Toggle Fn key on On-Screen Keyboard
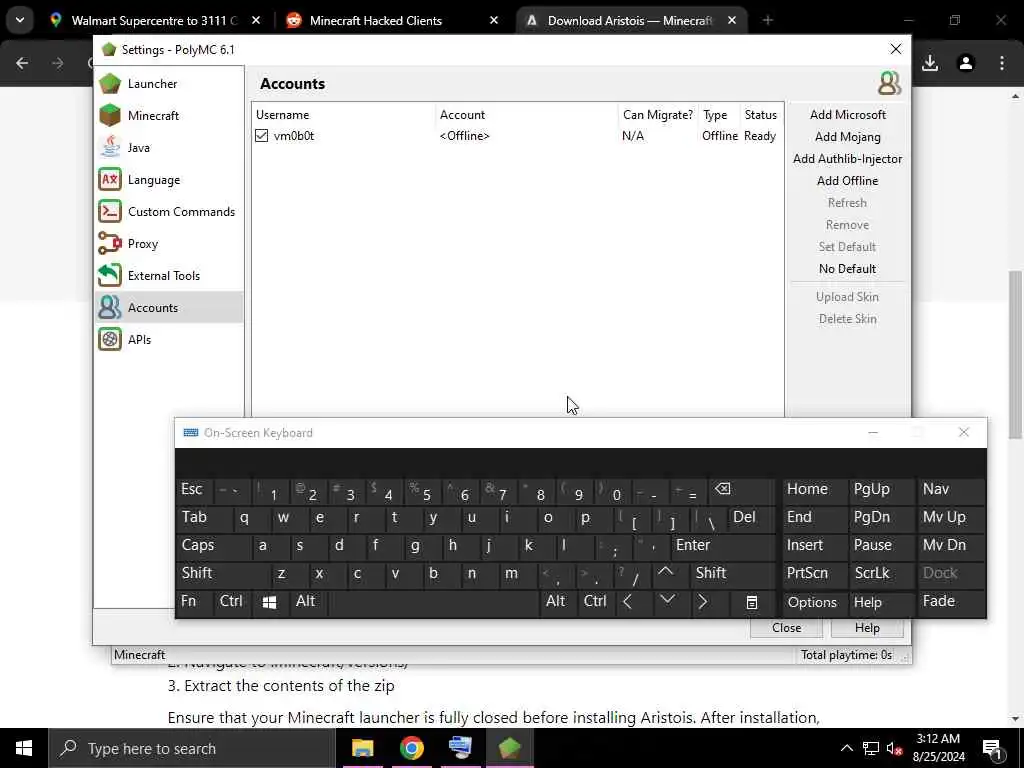This screenshot has height=768, width=1024. point(194,601)
